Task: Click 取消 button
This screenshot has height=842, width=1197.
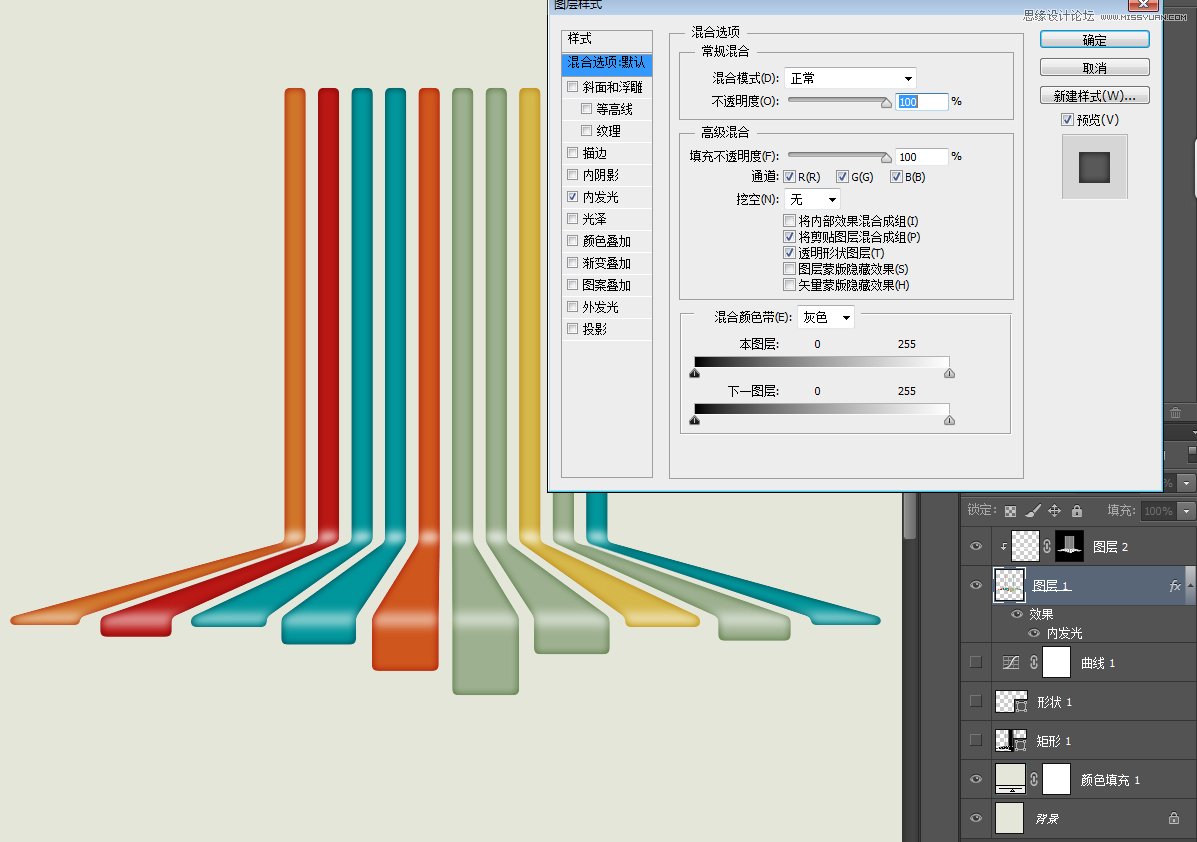Action: [1095, 68]
